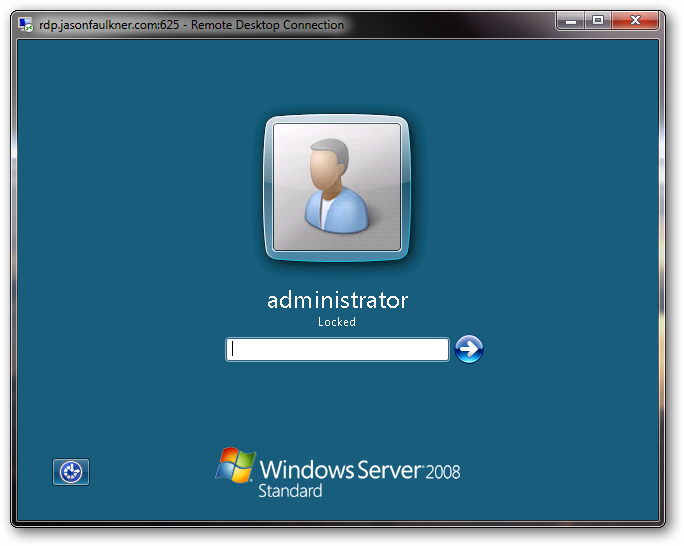
Task: Click the rdp.jasonfaulkner.com:625 title text
Action: click(109, 25)
